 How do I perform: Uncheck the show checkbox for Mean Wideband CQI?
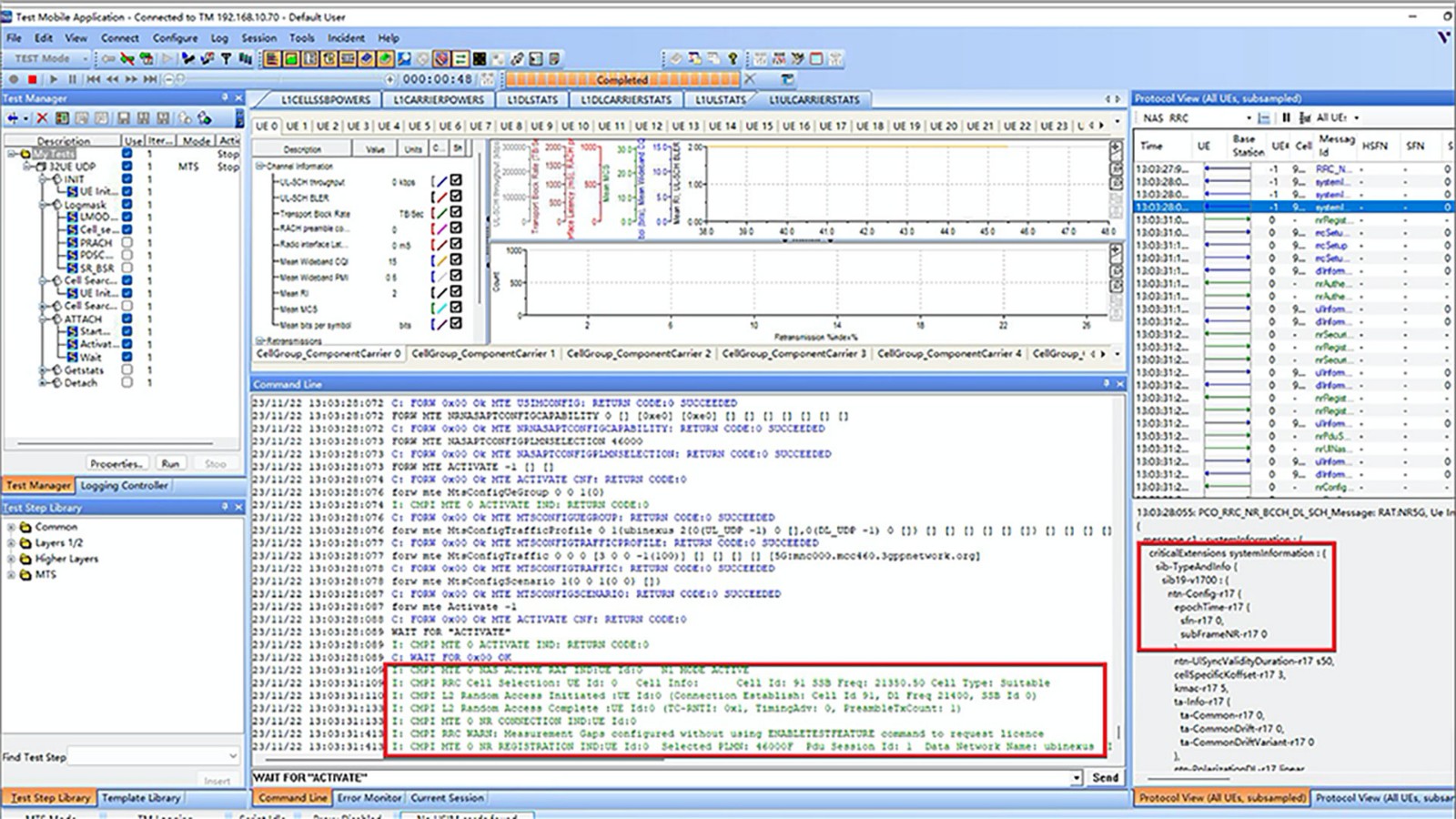[x=456, y=259]
